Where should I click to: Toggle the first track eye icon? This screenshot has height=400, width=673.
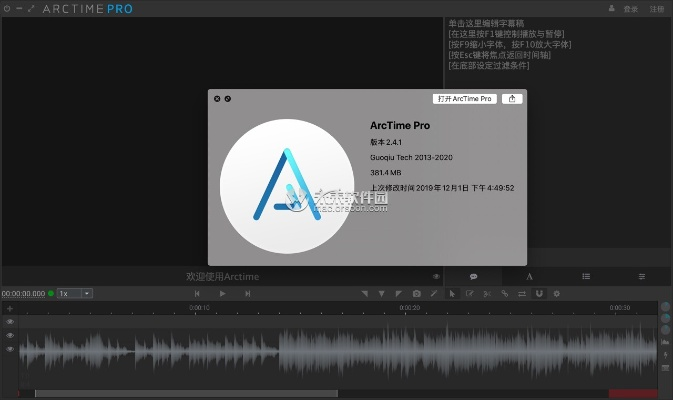[x=10, y=322]
